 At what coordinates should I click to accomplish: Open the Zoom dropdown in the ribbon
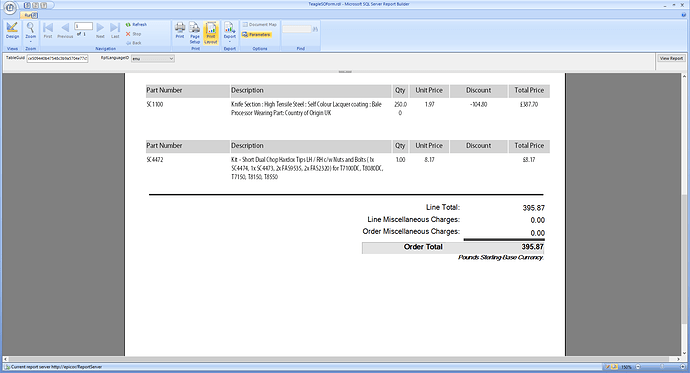30,32
